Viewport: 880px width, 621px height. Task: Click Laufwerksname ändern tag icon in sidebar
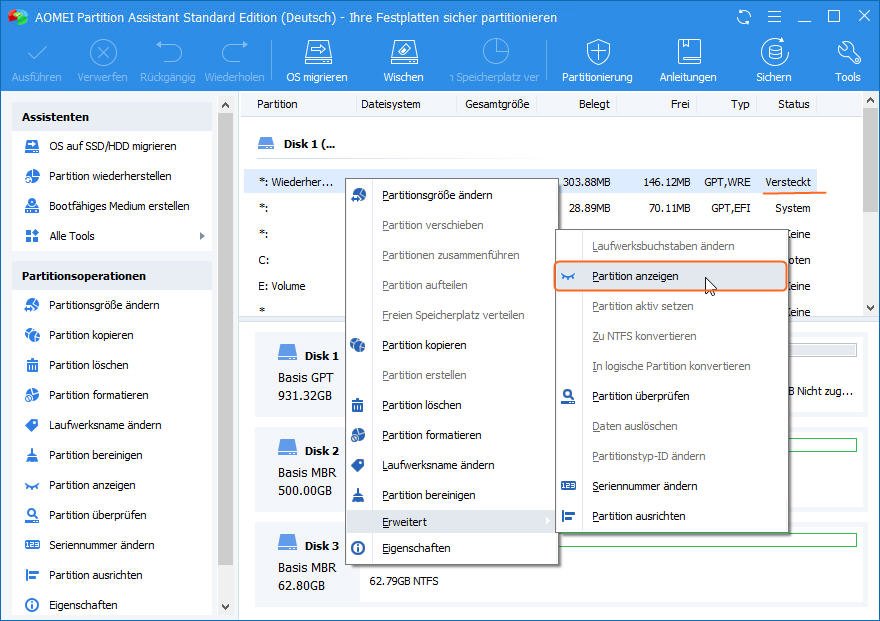click(32, 425)
